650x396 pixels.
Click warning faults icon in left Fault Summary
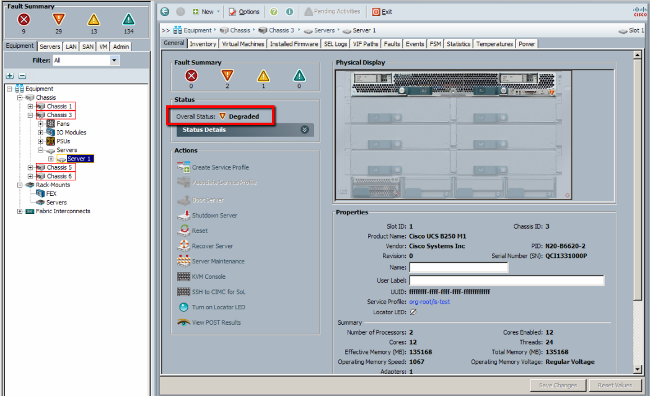(129, 19)
